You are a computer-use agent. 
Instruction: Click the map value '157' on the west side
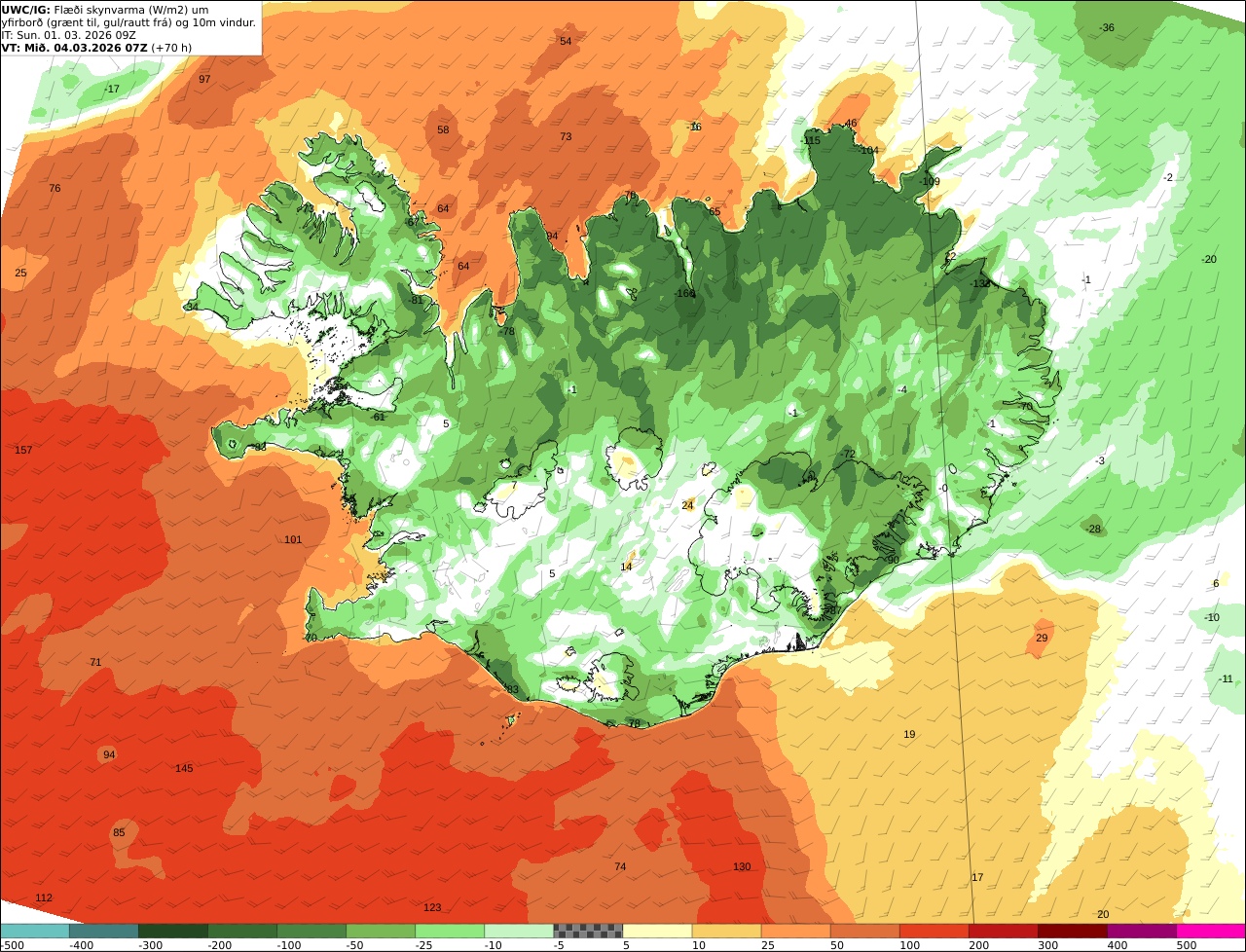pyautogui.click(x=23, y=450)
